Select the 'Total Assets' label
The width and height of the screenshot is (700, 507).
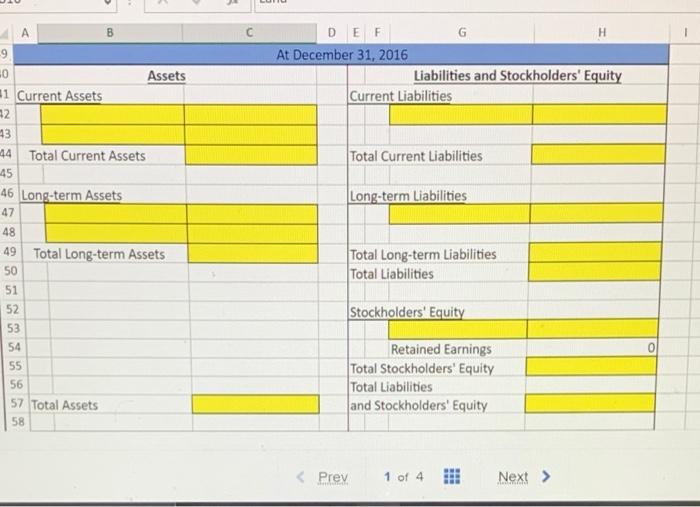64,405
